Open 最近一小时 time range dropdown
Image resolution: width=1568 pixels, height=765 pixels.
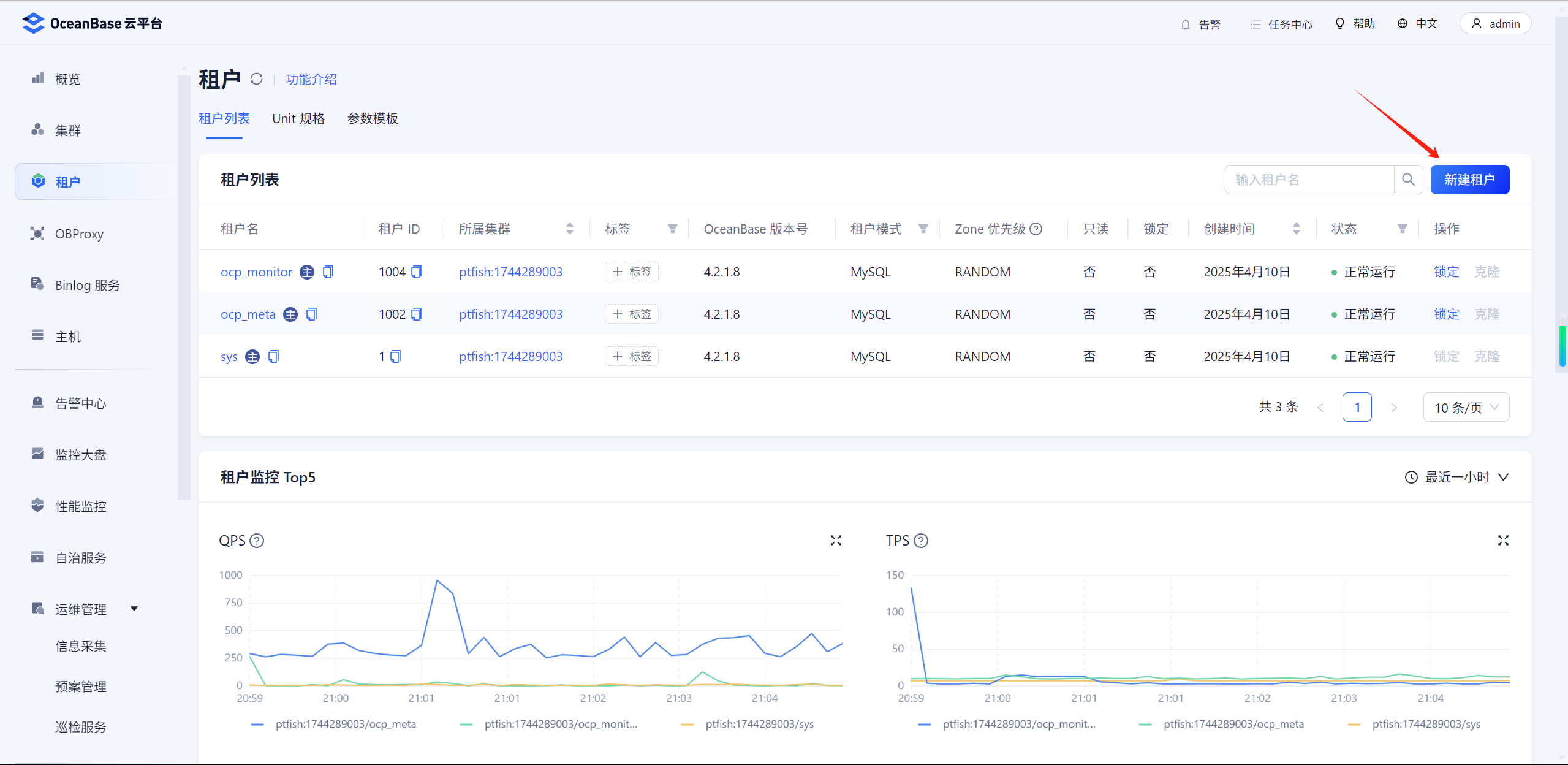(x=1456, y=477)
